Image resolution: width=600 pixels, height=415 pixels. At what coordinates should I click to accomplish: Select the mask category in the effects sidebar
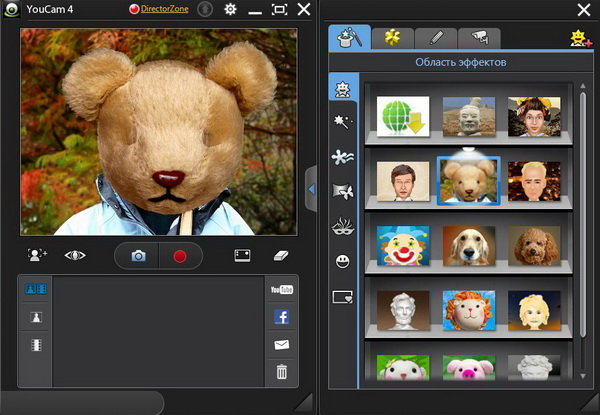coord(343,226)
